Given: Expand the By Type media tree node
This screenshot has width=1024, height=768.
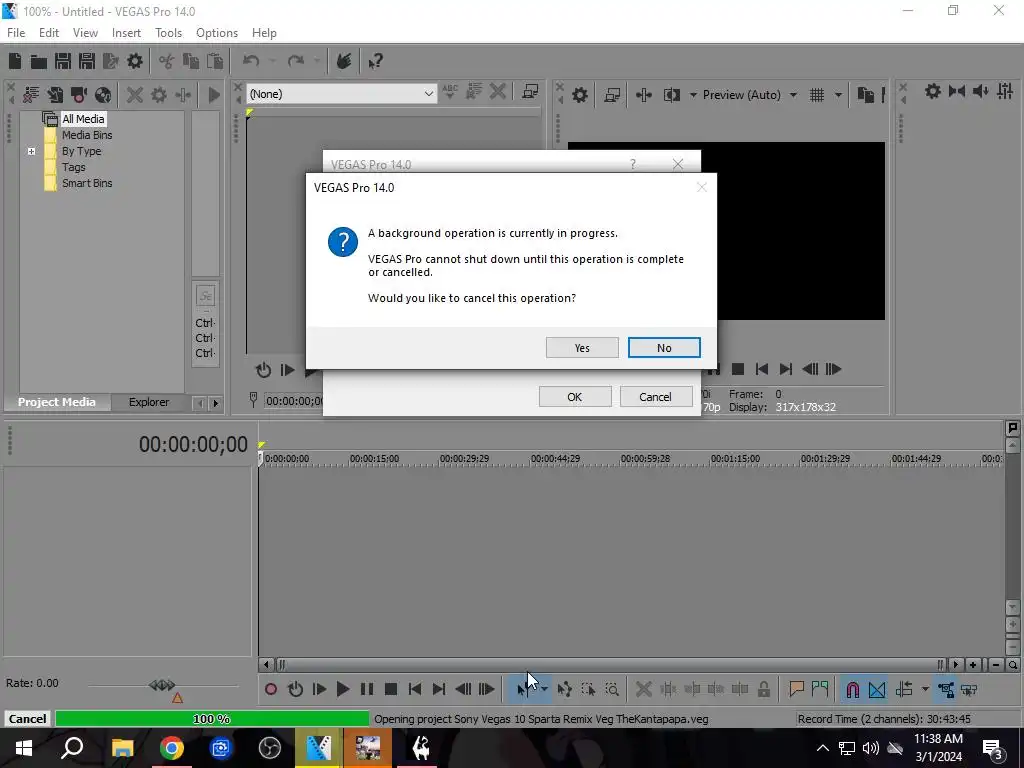Looking at the screenshot, I should [x=31, y=152].
